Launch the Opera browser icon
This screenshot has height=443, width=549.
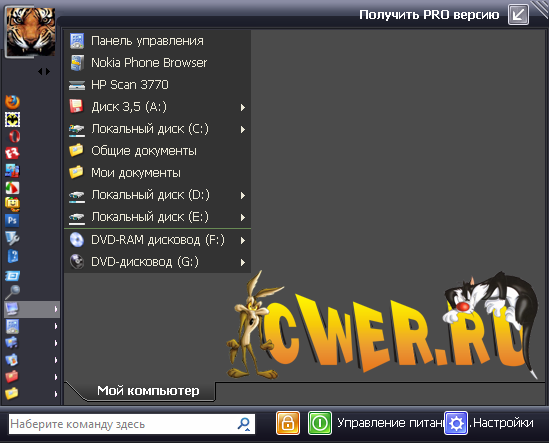point(13,136)
